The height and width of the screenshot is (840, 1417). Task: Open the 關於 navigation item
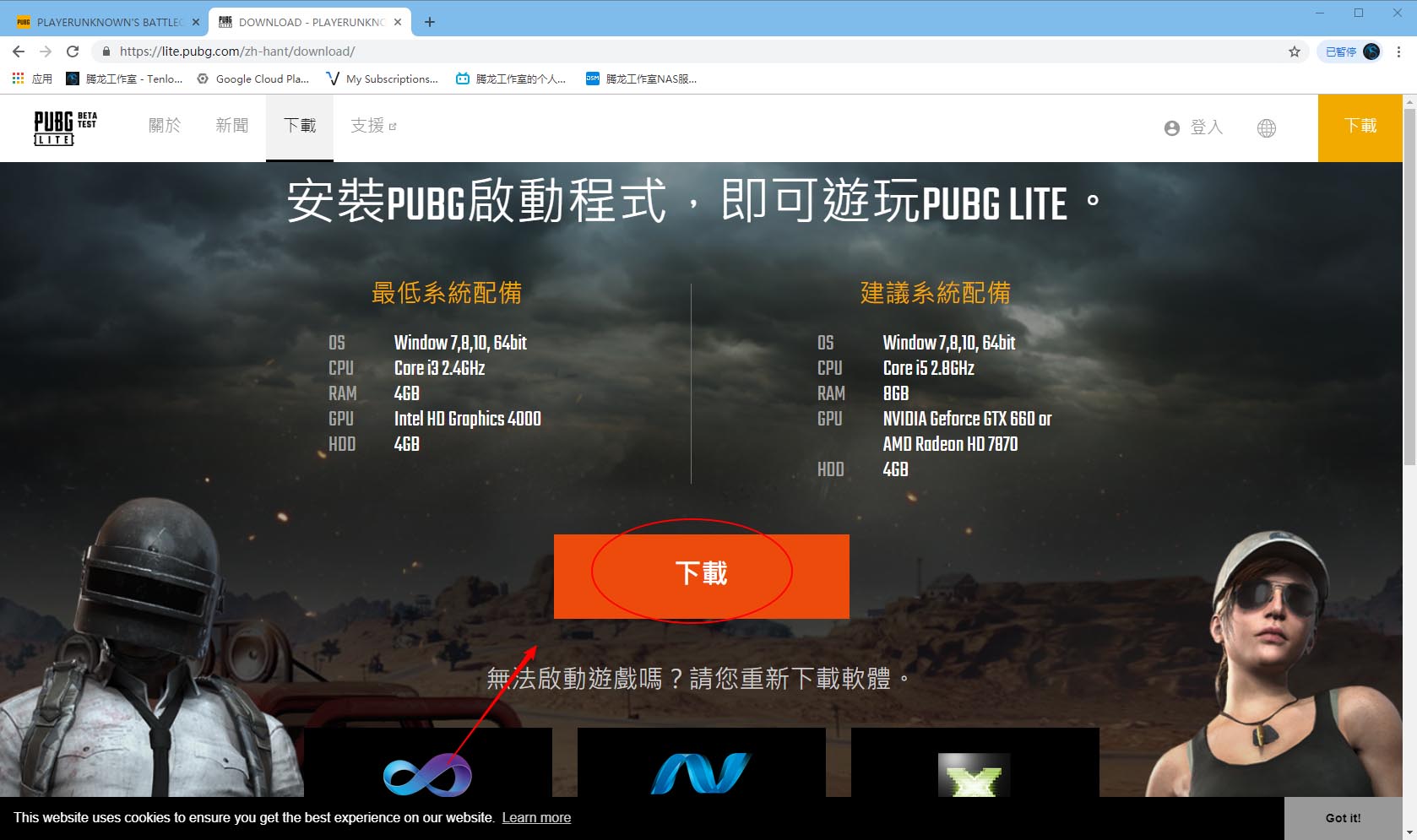[x=165, y=126]
